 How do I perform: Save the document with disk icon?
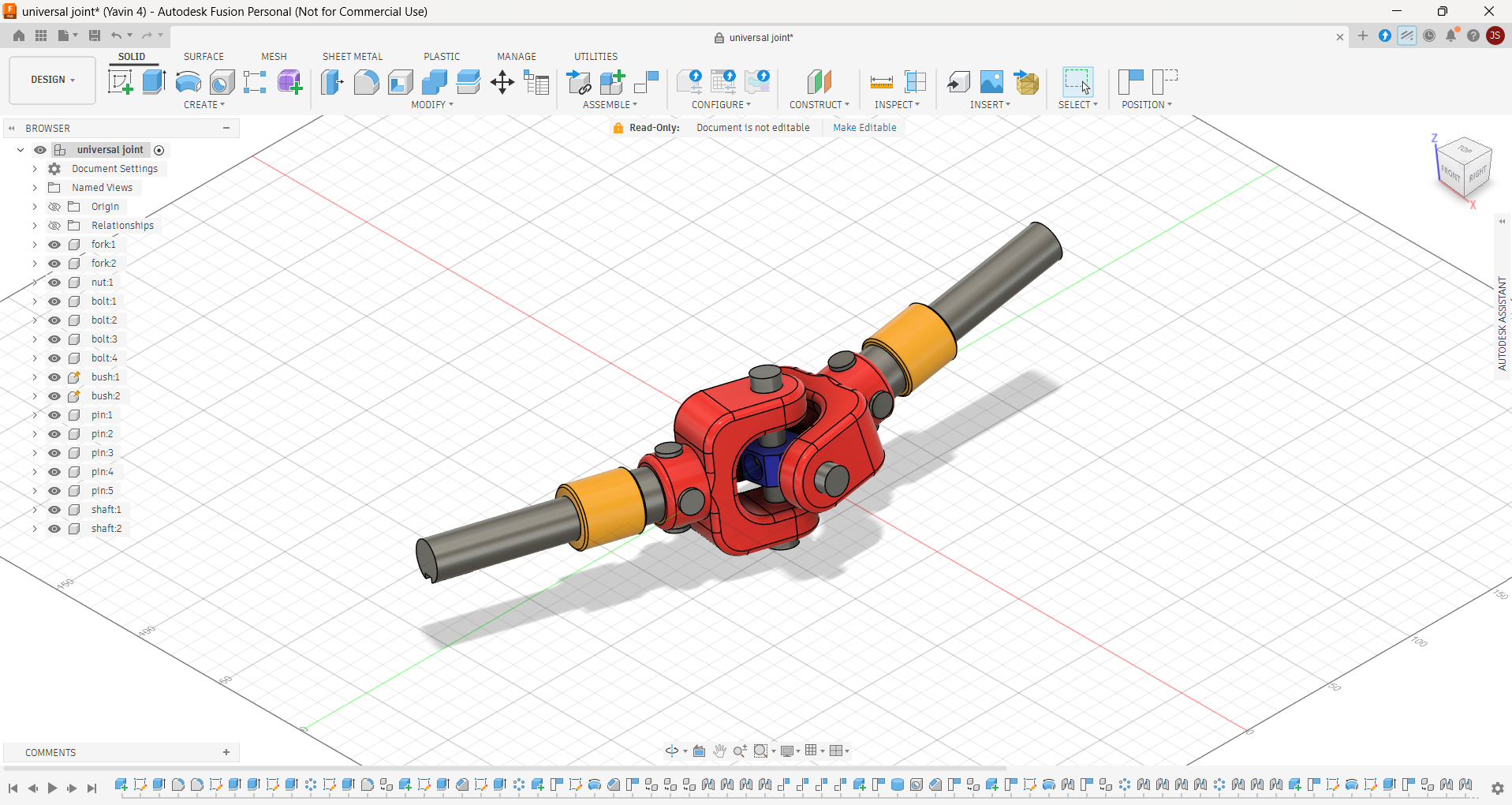[x=95, y=36]
